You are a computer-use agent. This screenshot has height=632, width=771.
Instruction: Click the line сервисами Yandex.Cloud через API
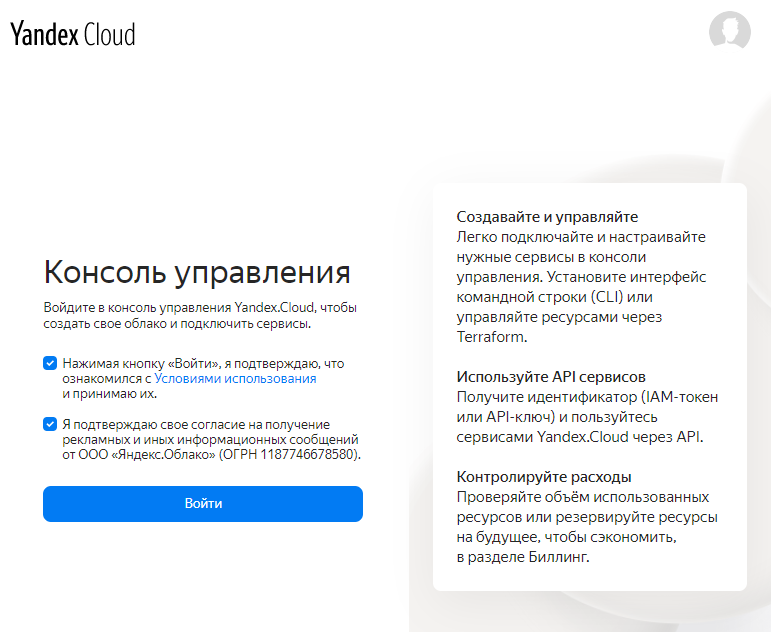pyautogui.click(x=580, y=437)
